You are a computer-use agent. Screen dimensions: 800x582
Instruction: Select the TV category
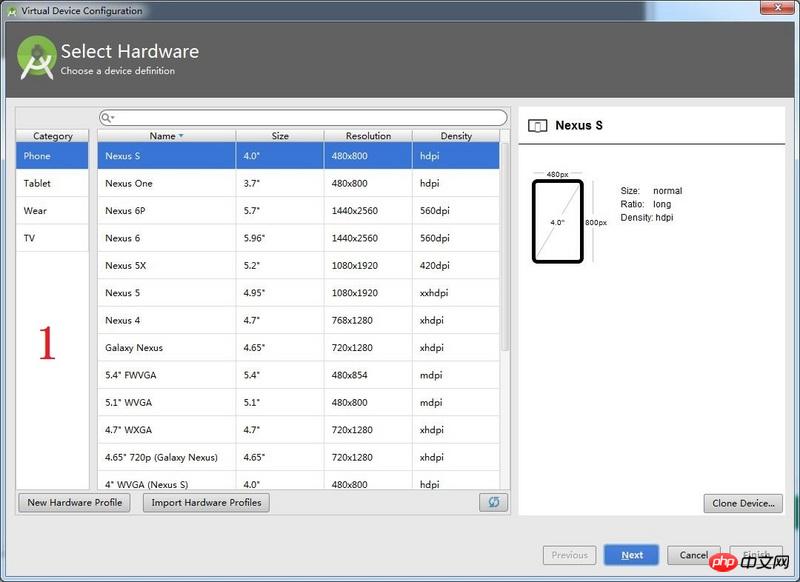point(52,238)
